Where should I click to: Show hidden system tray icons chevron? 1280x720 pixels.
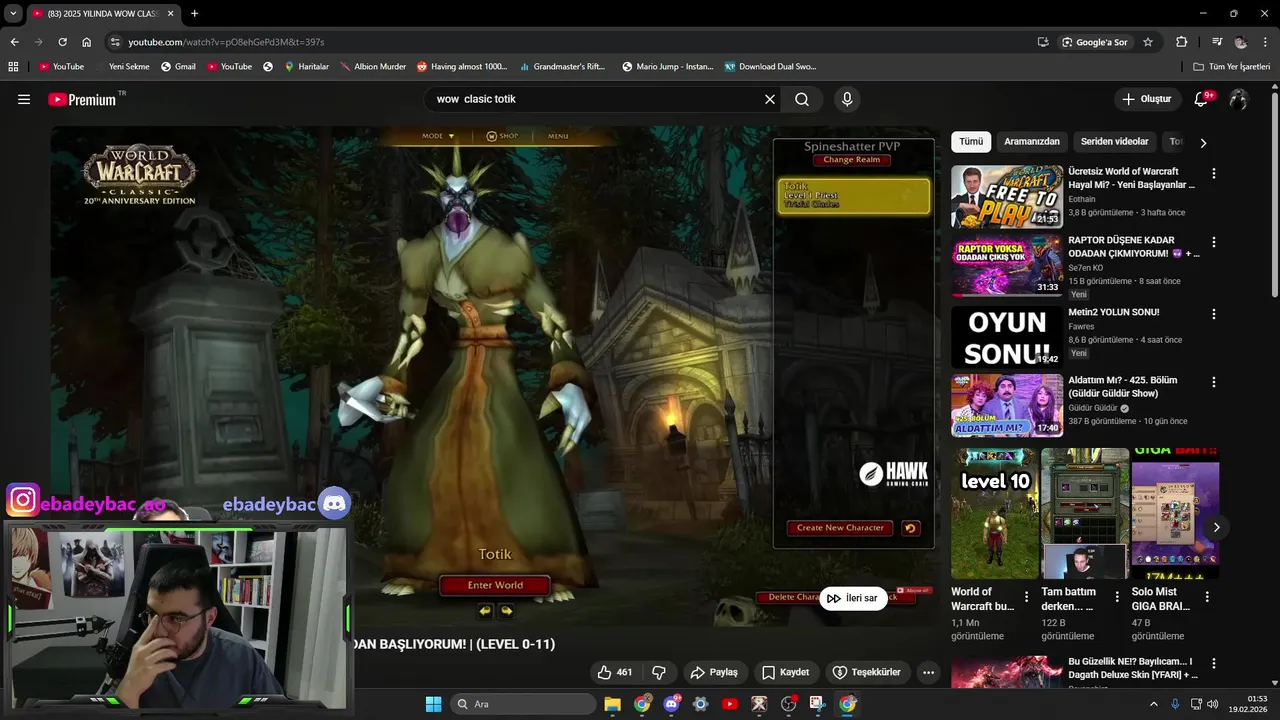click(1153, 704)
